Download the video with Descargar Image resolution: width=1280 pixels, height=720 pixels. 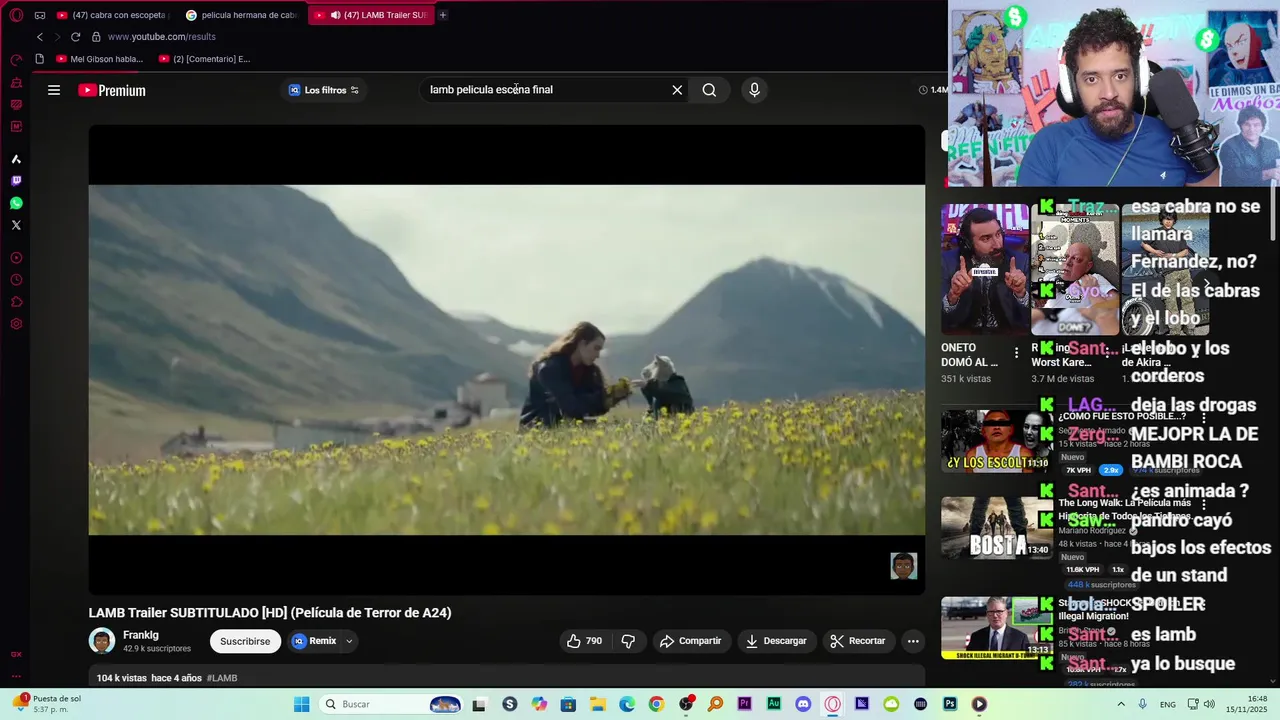[776, 641]
